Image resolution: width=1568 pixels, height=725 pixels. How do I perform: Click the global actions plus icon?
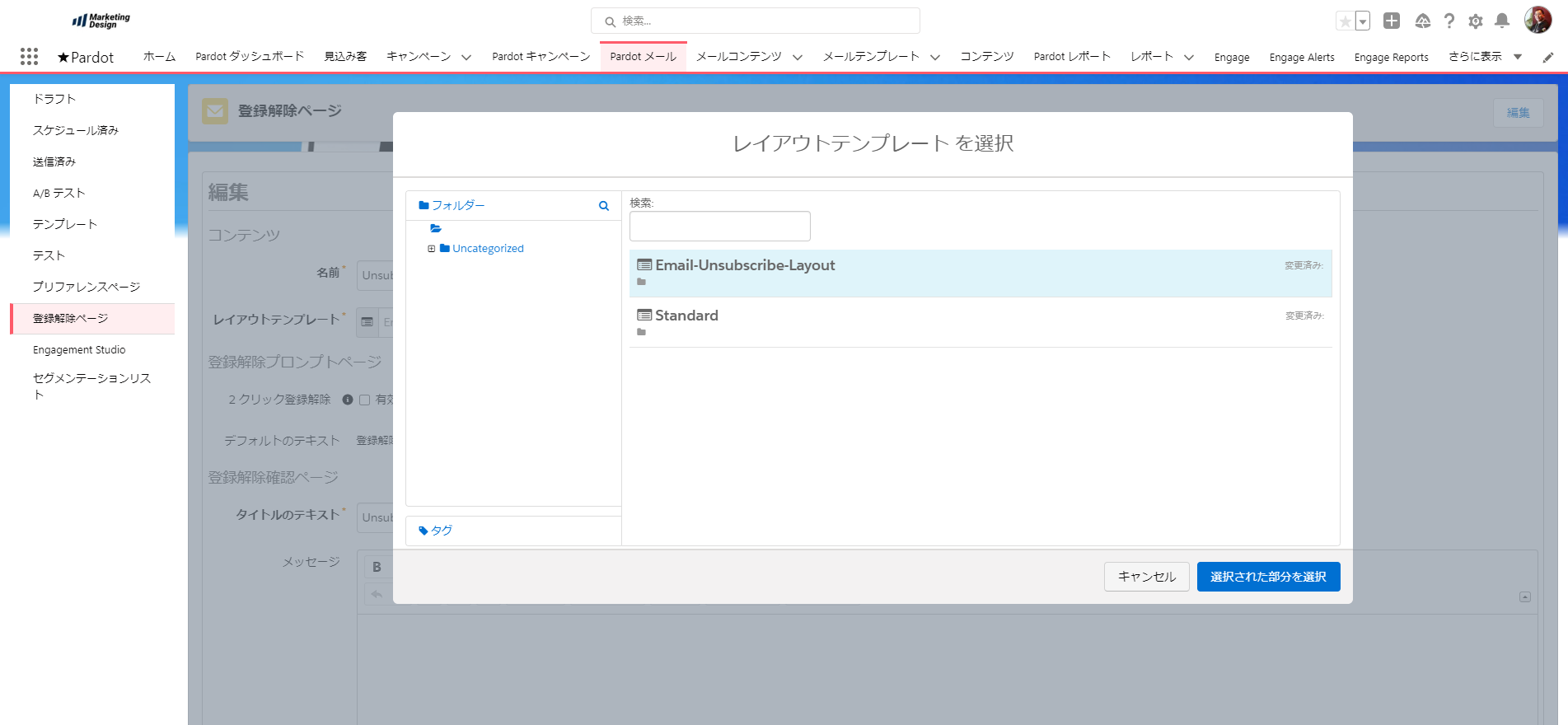point(1392,21)
